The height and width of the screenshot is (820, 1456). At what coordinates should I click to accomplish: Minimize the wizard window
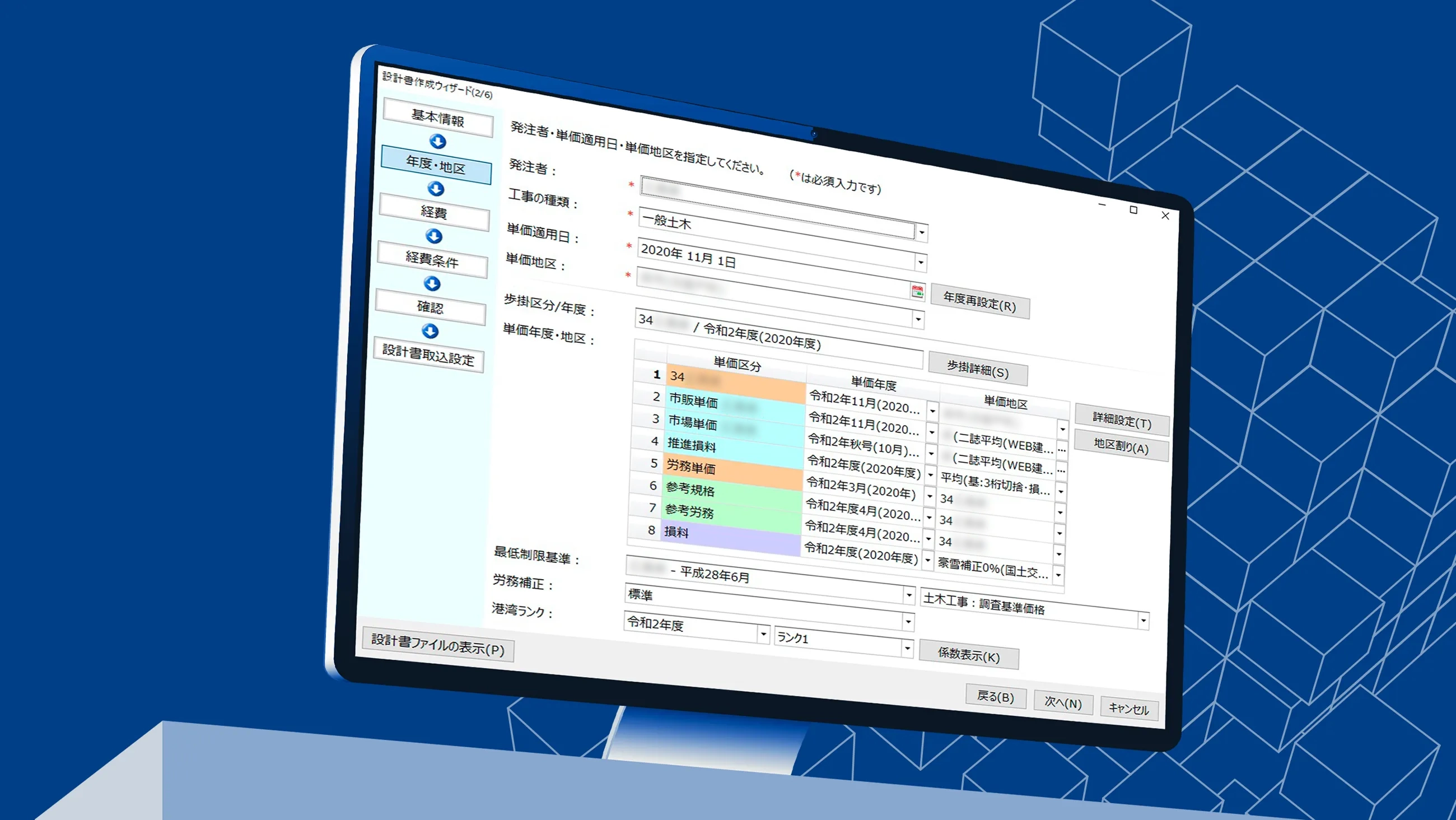click(1102, 204)
